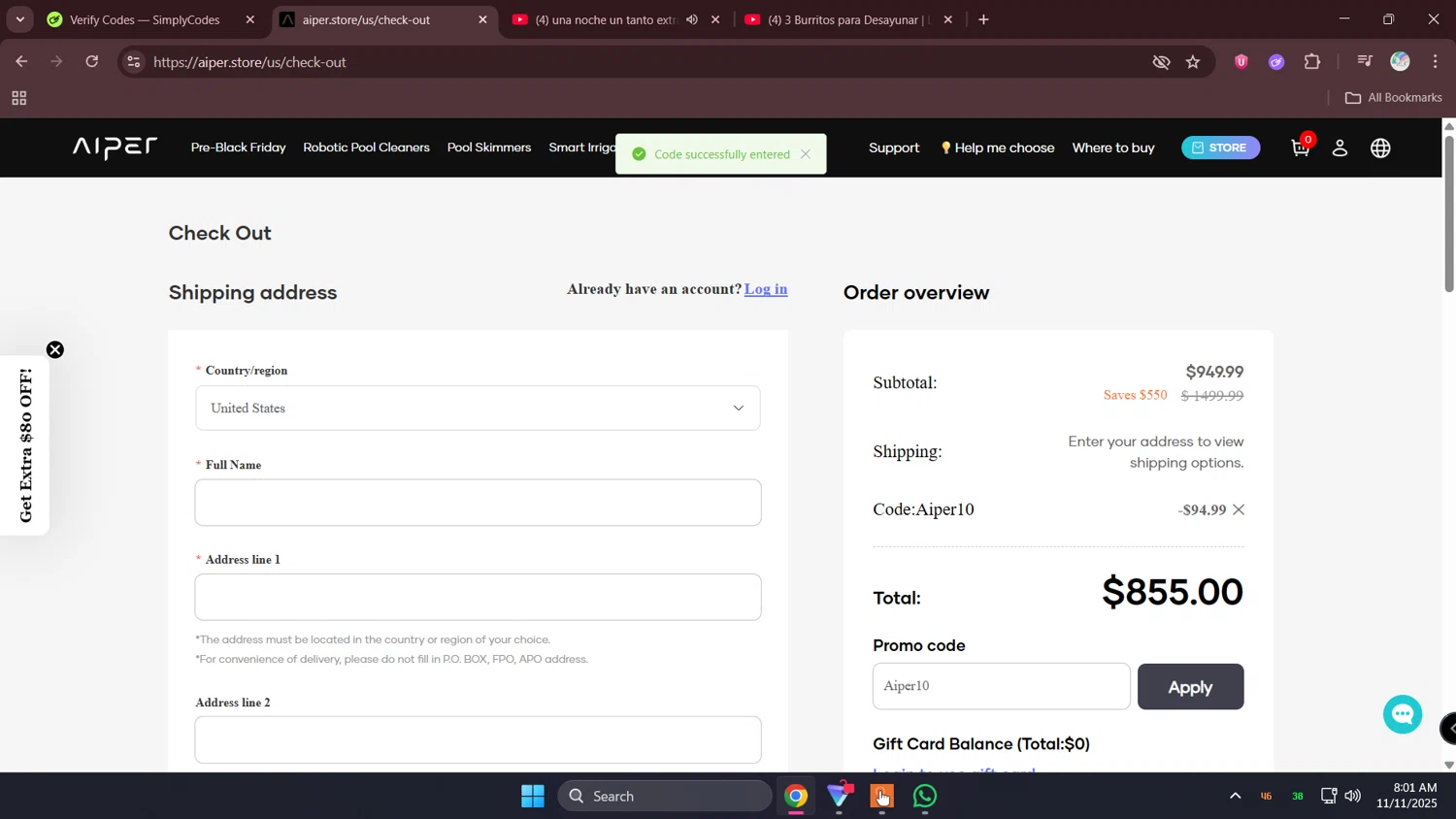
Task: Expand the Country/region dropdown
Action: point(478,409)
